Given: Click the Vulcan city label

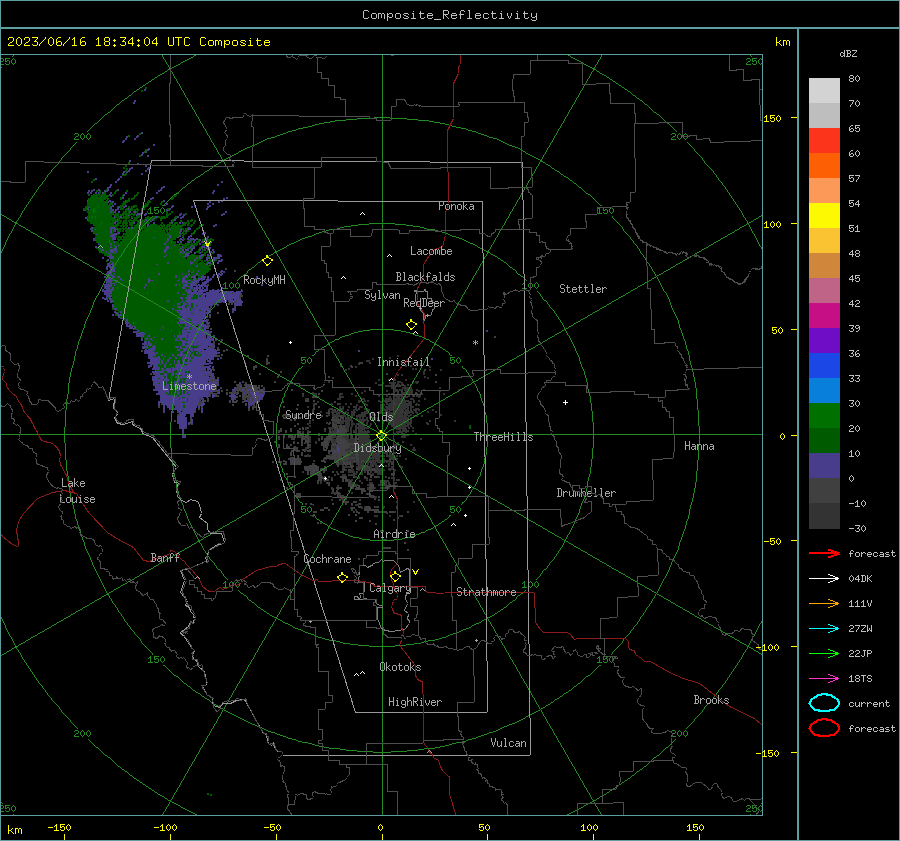Looking at the screenshot, I should pyautogui.click(x=508, y=743).
